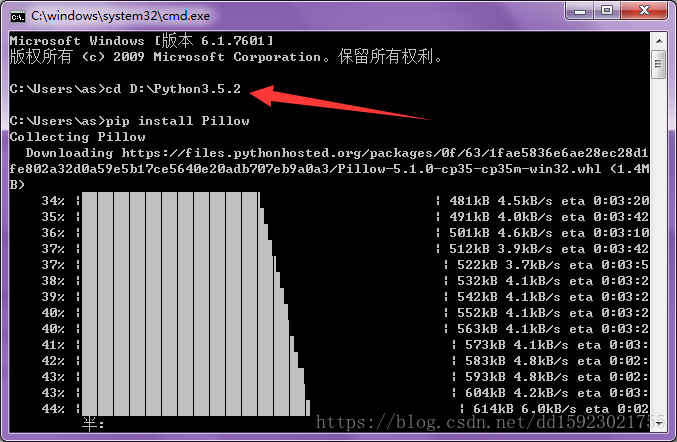Minimize the cmd.exe window

pos(580,10)
